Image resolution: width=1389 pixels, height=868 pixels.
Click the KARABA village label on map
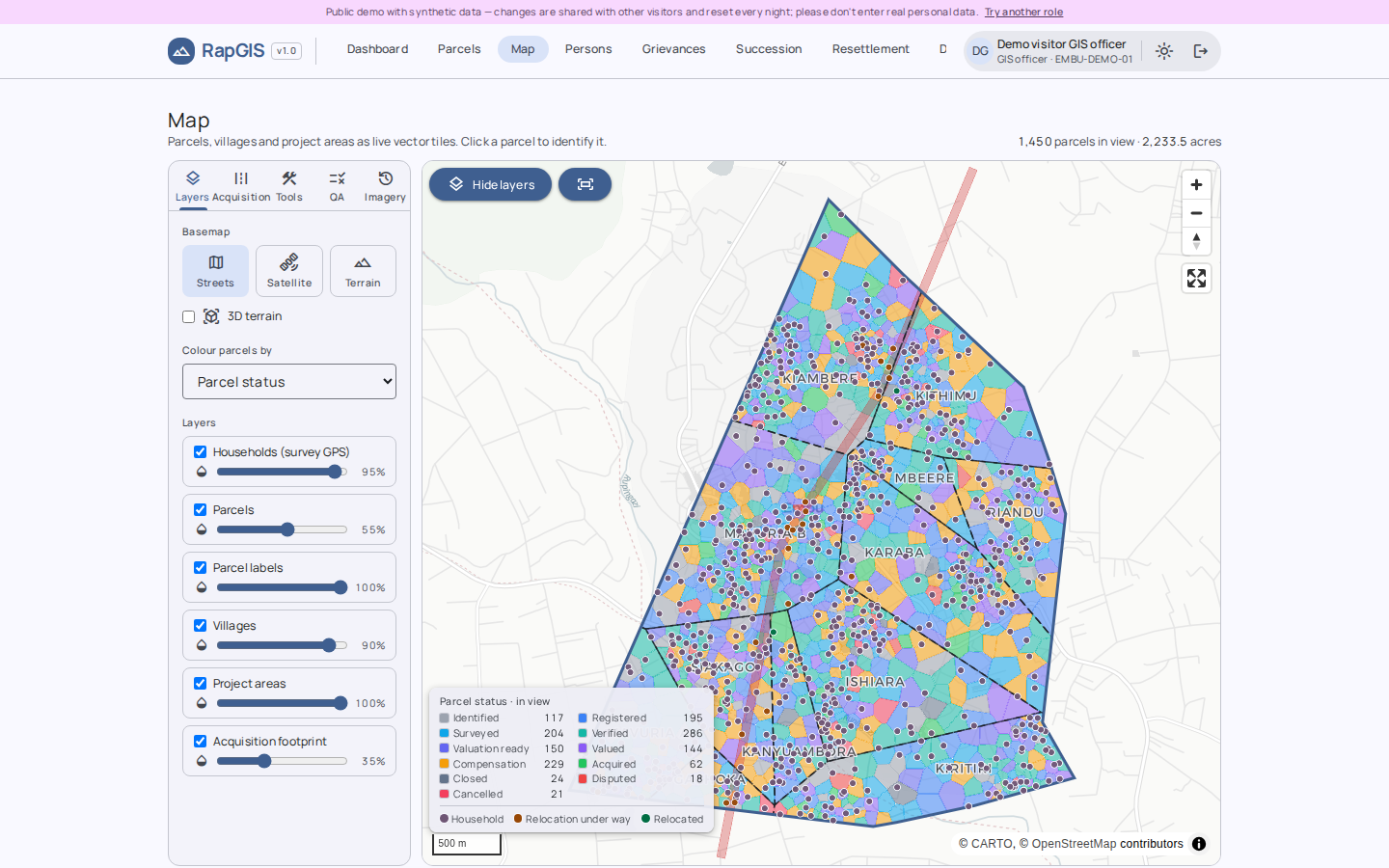coord(894,553)
